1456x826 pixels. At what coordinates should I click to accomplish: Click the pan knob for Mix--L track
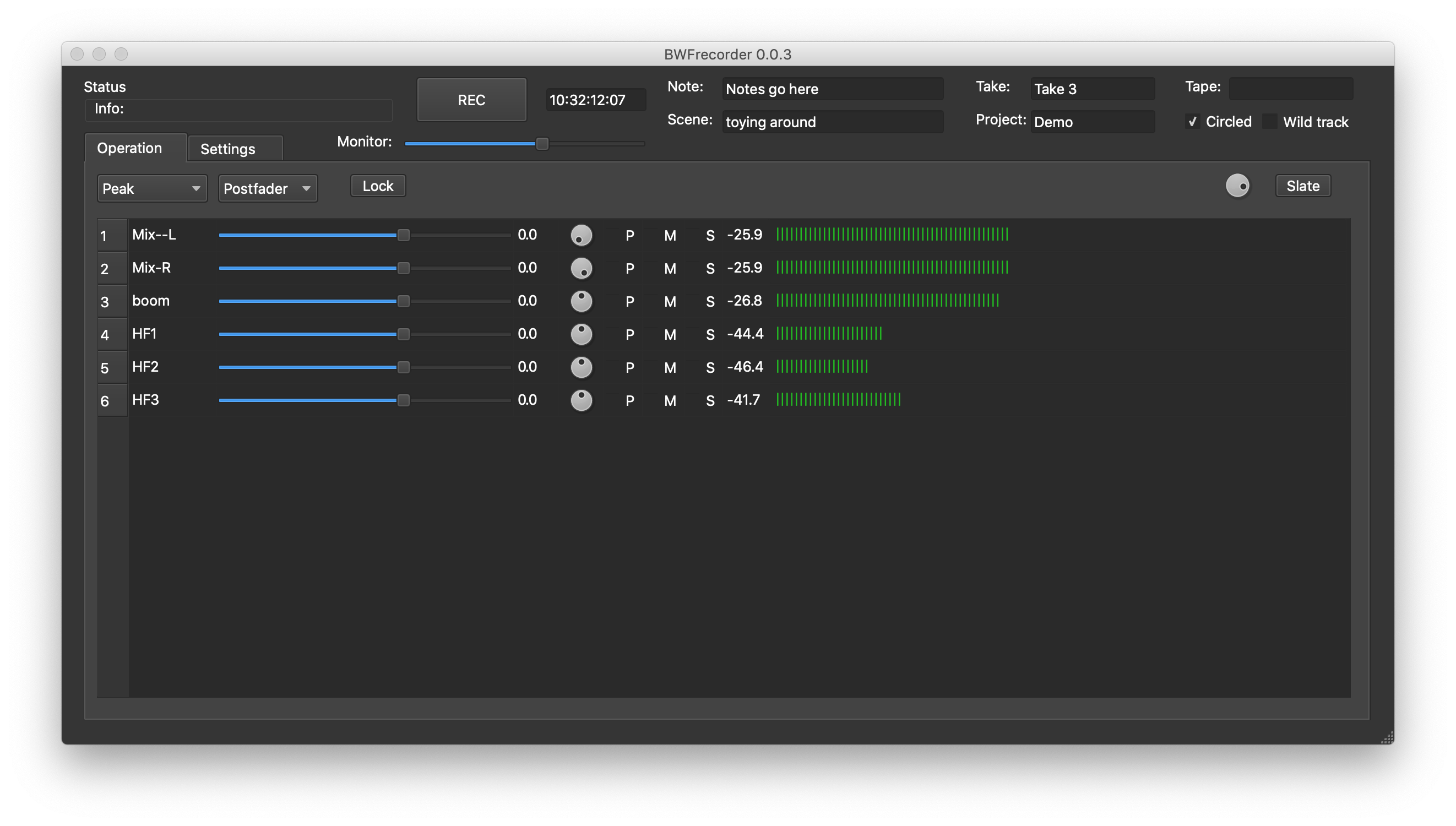tap(581, 235)
